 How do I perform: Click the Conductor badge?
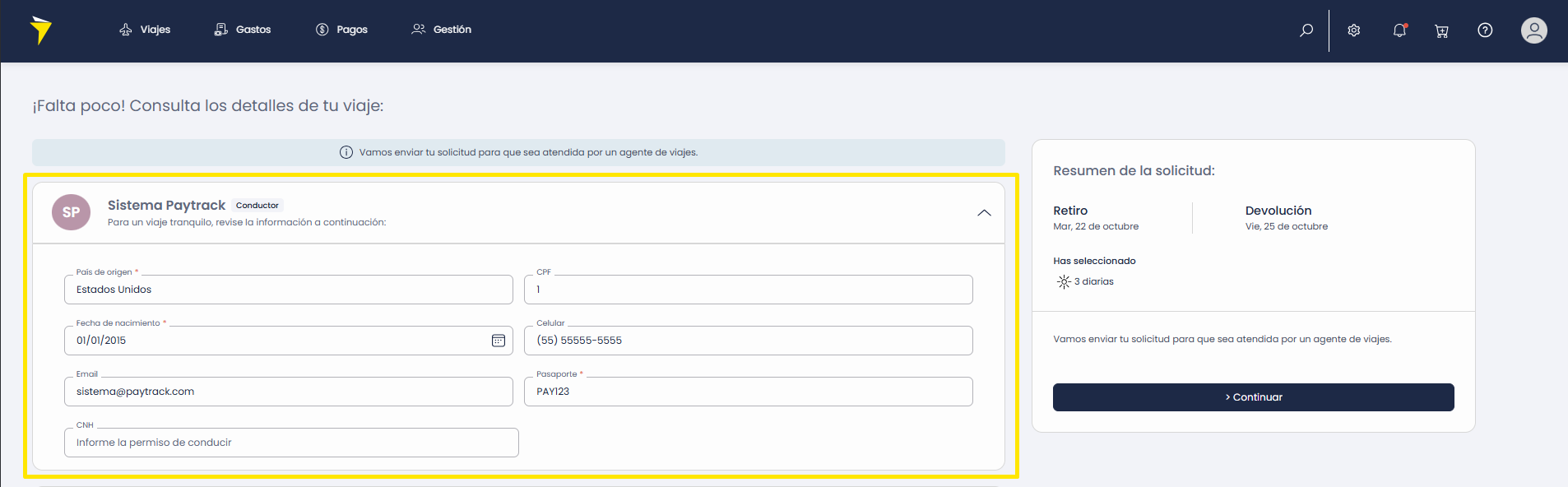257,206
